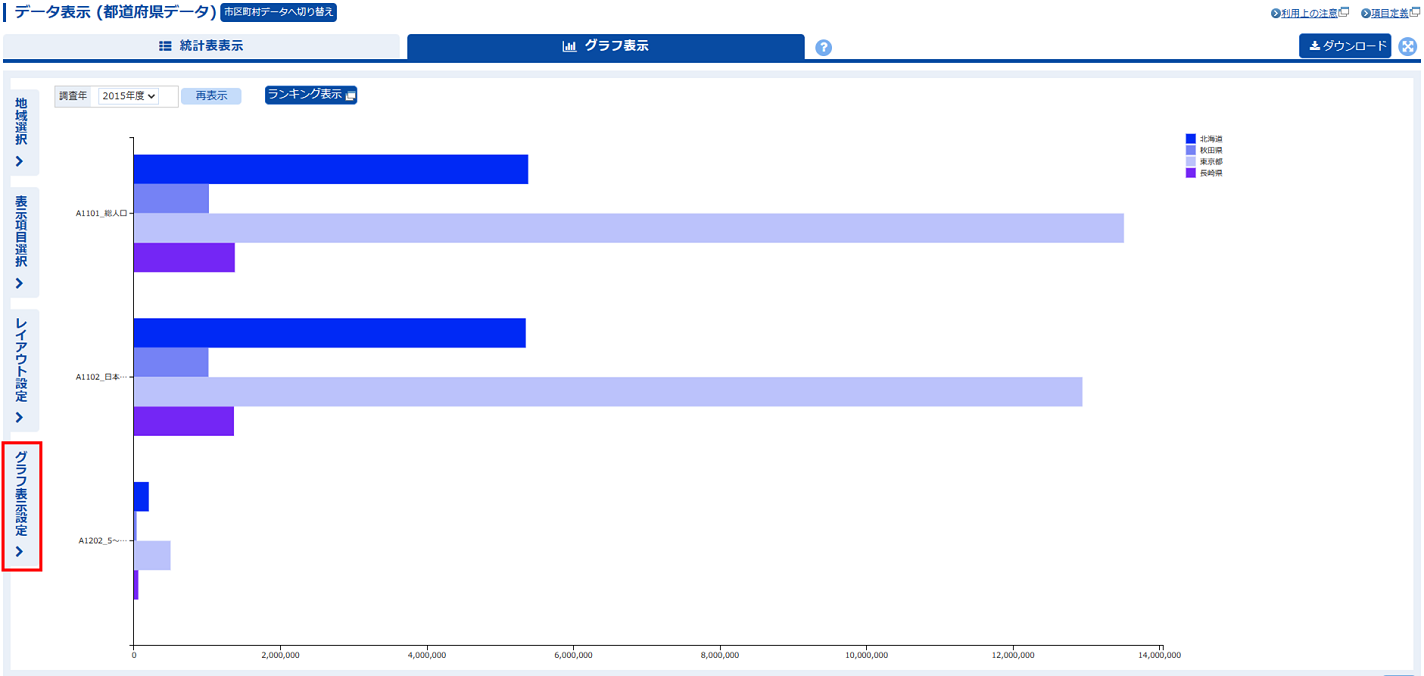Screen dimensions: 1424x676
Task: Select the グラフ表示 tab
Action: (x=606, y=46)
